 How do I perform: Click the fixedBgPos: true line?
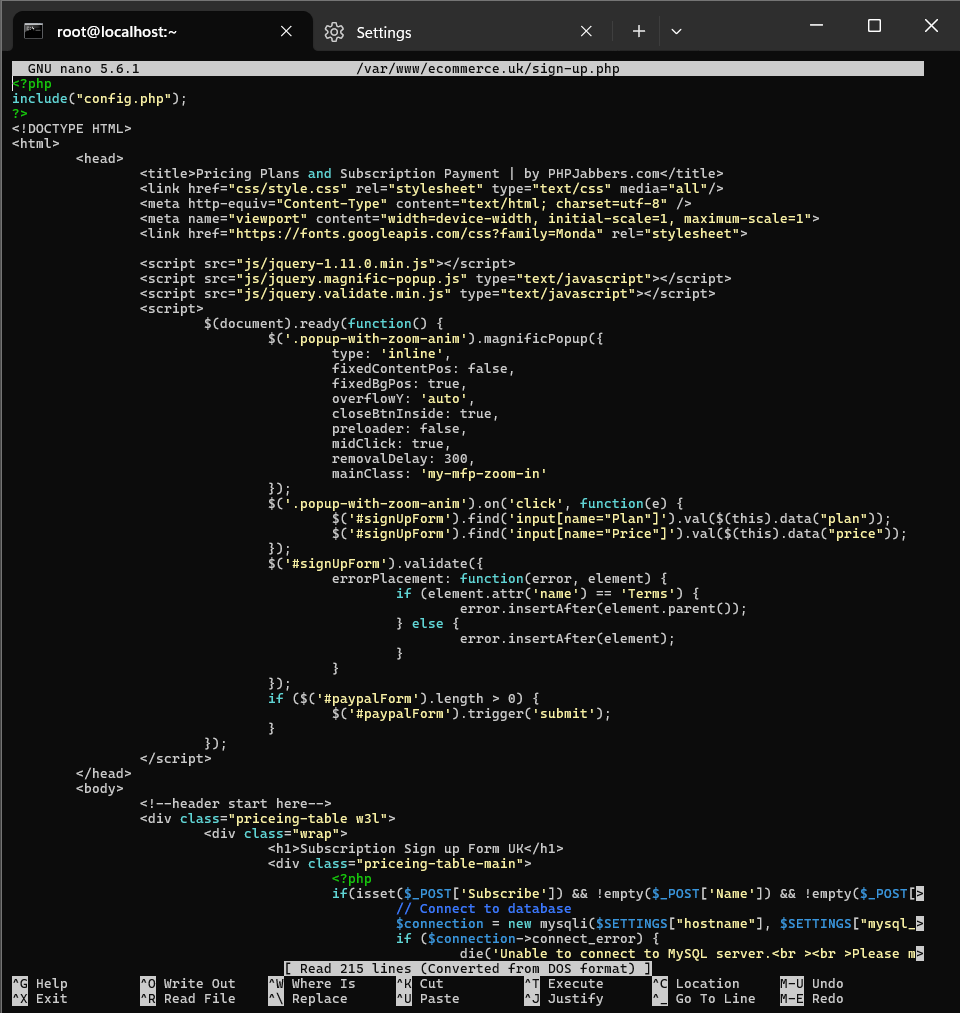pos(399,383)
